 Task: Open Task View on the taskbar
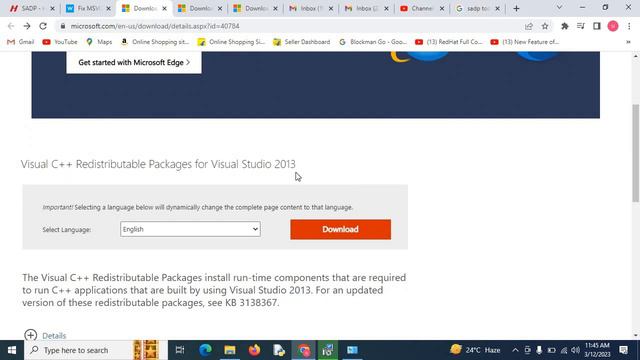coord(180,350)
